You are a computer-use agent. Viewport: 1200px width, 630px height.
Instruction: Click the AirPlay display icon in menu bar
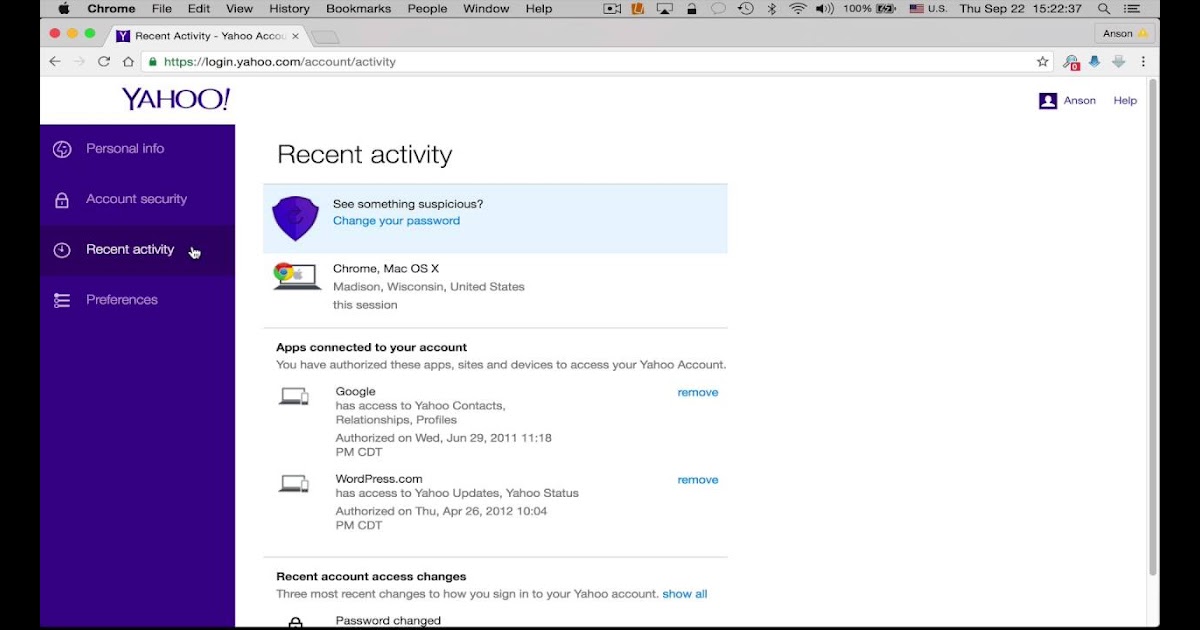[x=665, y=9]
